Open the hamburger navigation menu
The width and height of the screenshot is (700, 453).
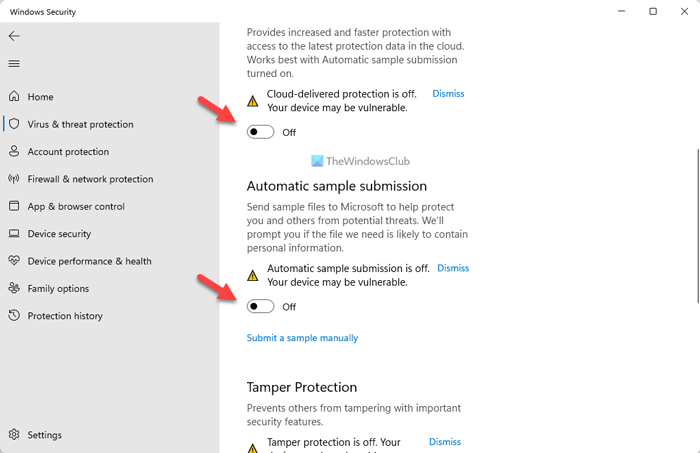pyautogui.click(x=14, y=64)
